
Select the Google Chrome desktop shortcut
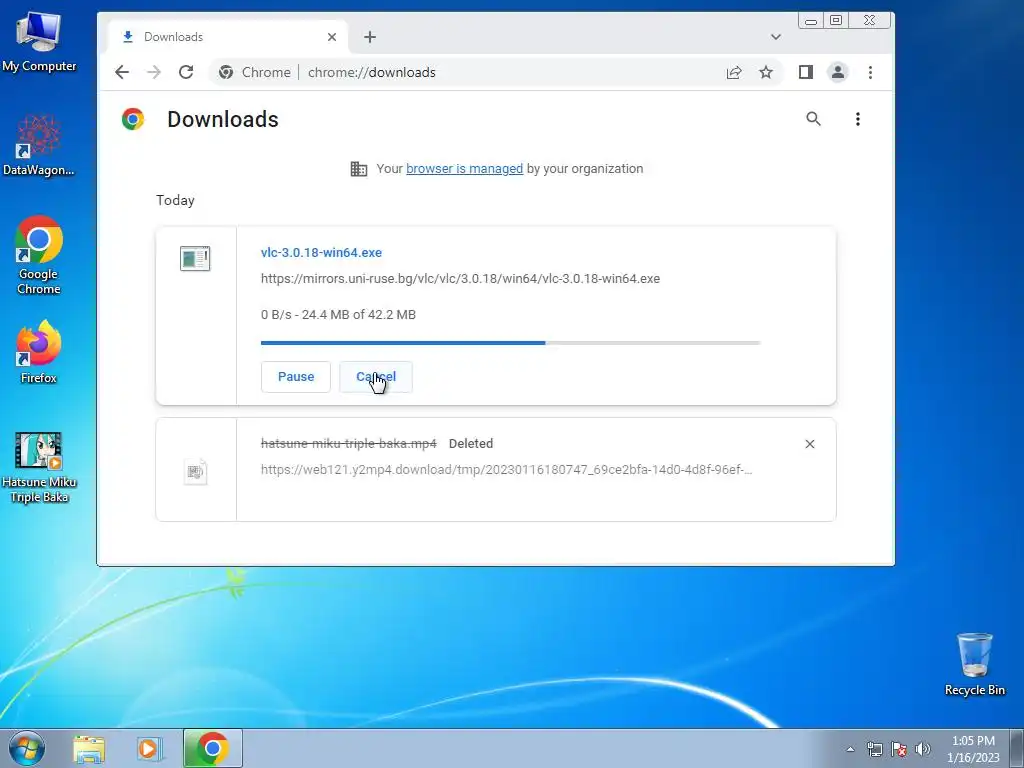[39, 255]
